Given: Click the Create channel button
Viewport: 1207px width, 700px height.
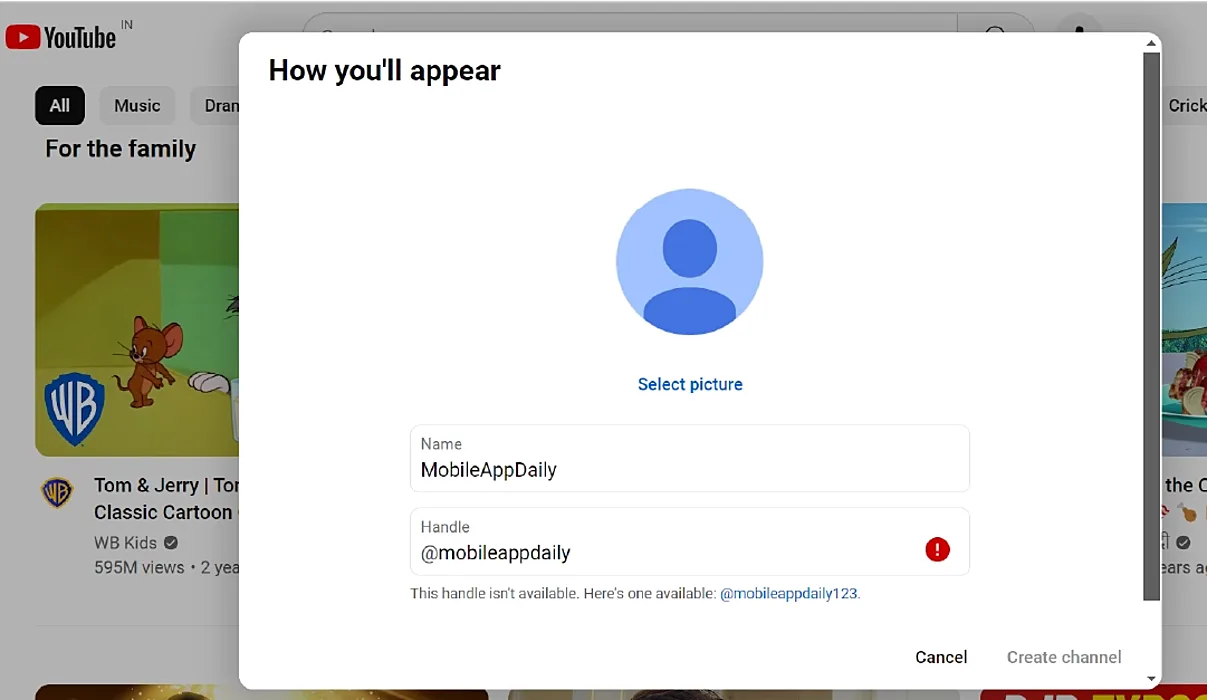Looking at the screenshot, I should click(x=1064, y=657).
